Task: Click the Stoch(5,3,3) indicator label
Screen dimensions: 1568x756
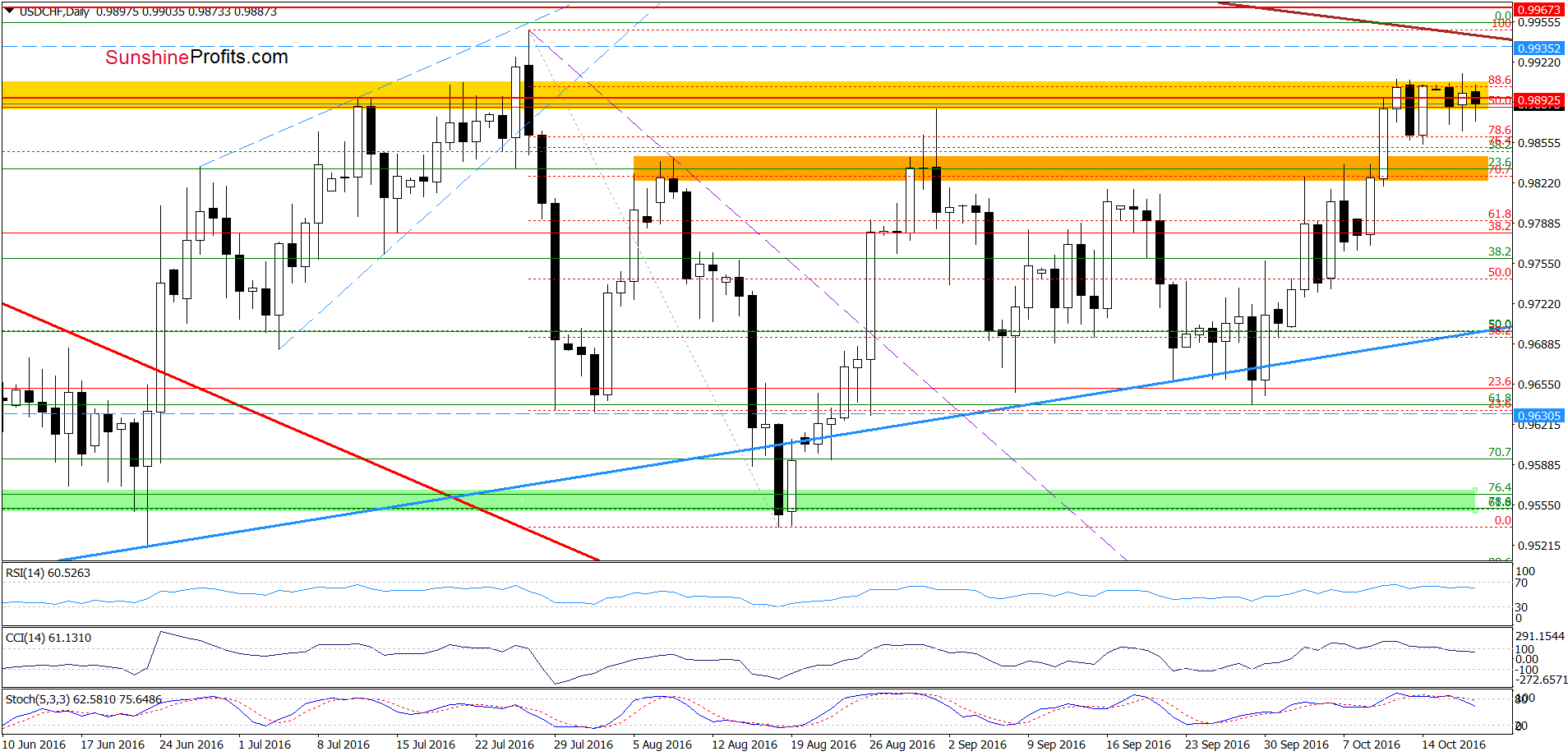Action: (x=84, y=699)
